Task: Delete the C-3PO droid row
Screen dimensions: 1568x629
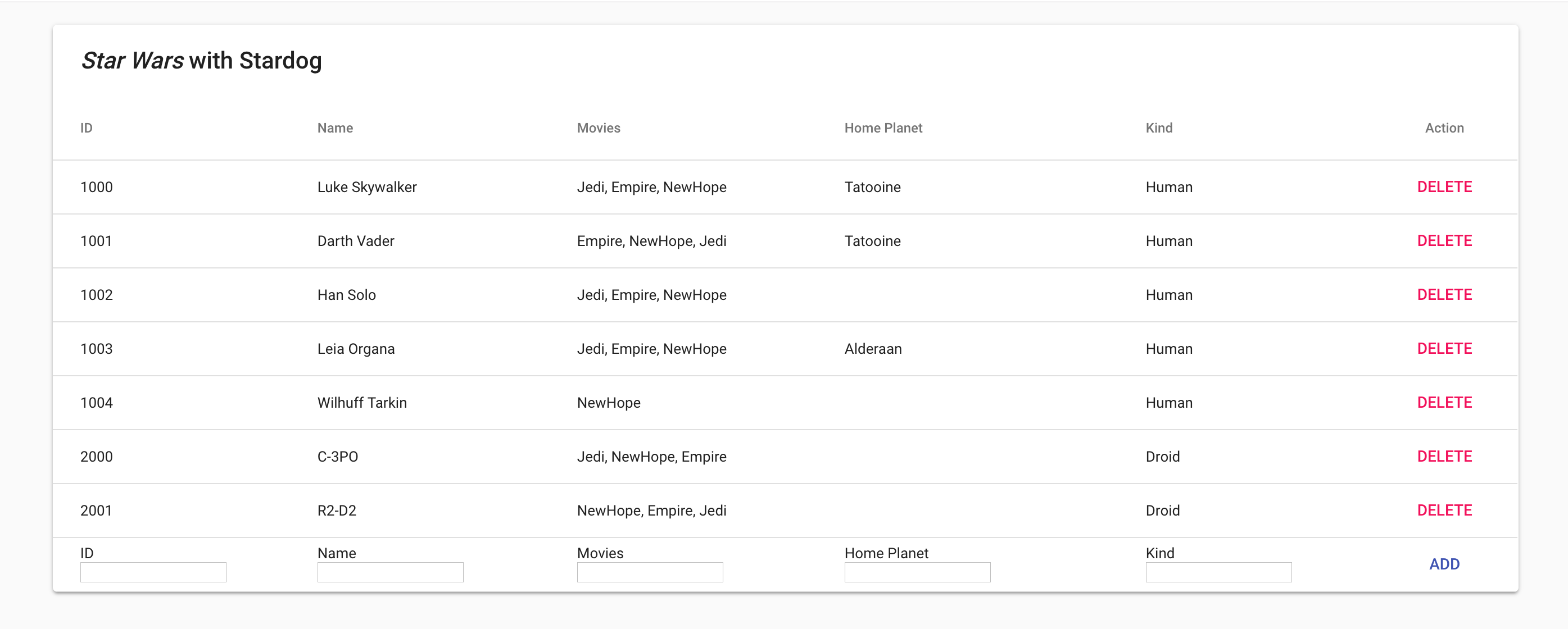Action: click(x=1444, y=456)
